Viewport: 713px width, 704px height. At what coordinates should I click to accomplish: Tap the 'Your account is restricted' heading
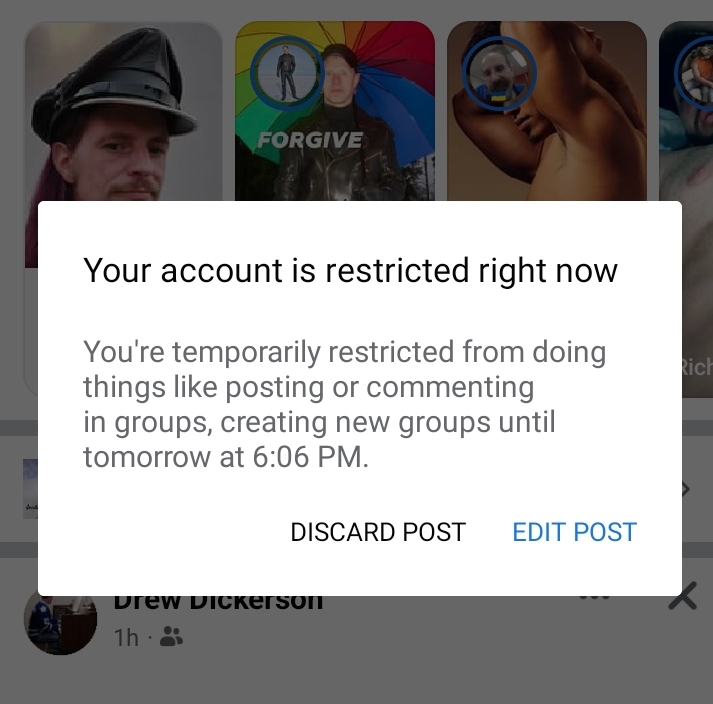coord(350,270)
